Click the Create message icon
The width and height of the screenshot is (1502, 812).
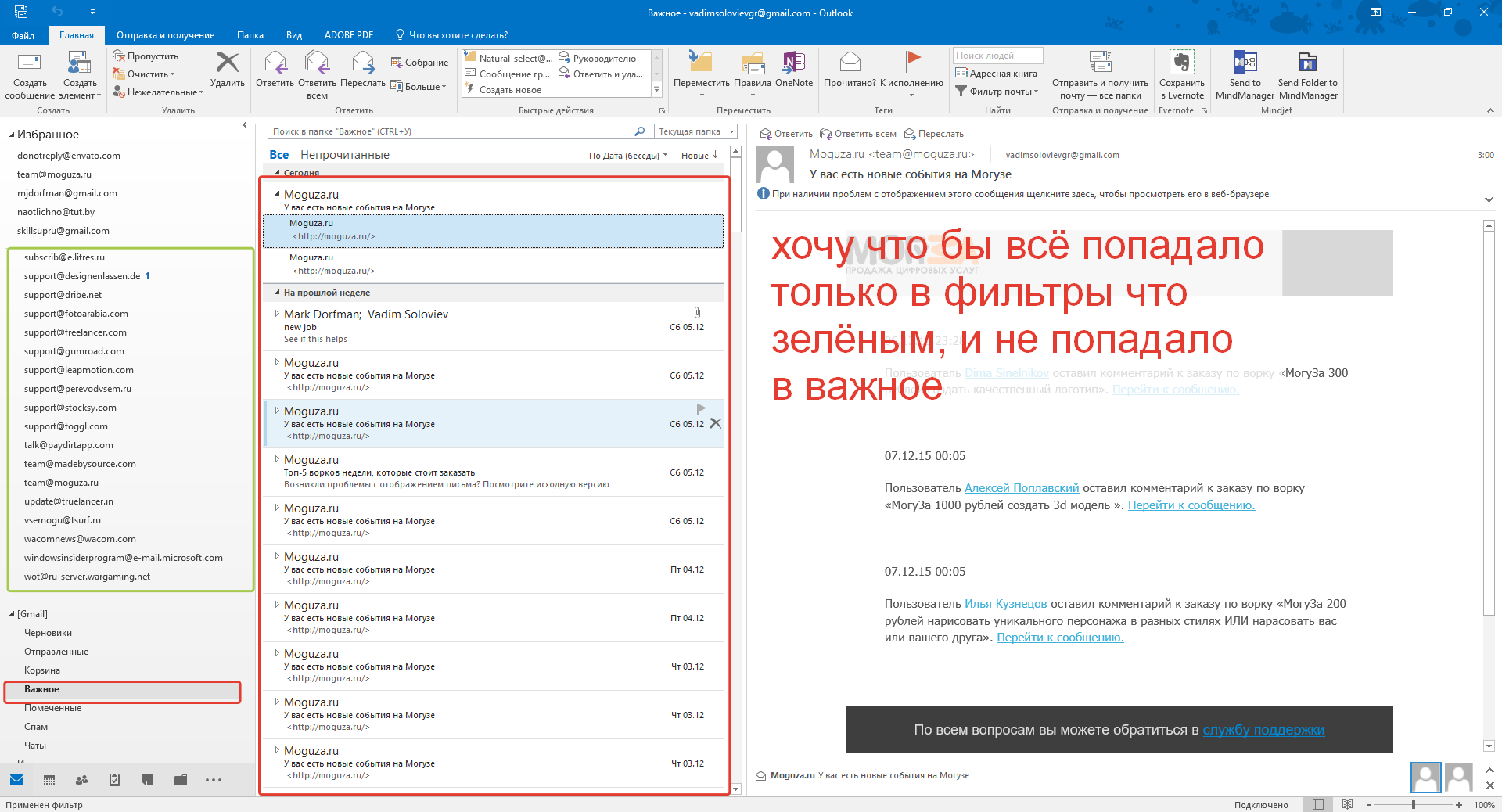30,63
